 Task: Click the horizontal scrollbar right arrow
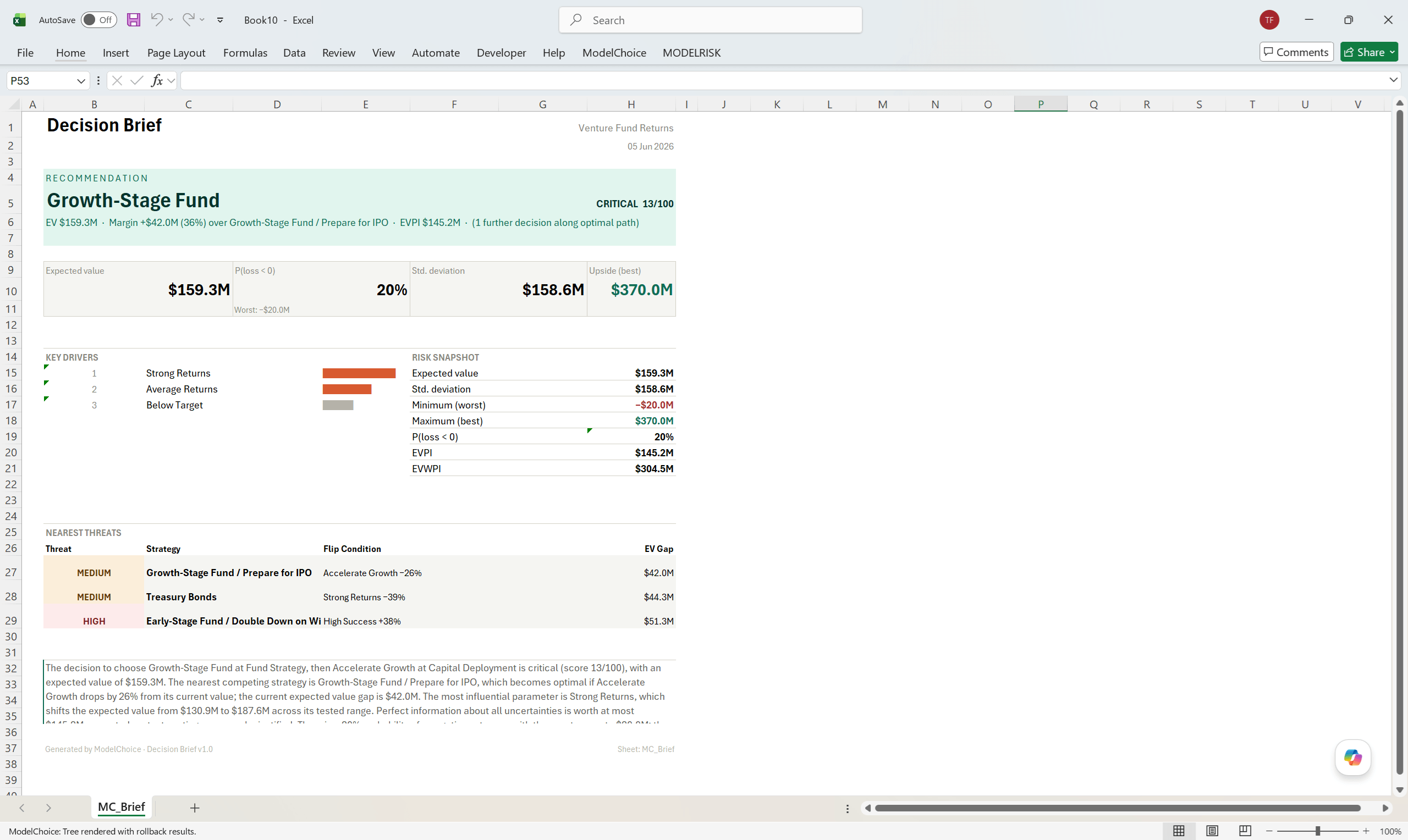1385,808
